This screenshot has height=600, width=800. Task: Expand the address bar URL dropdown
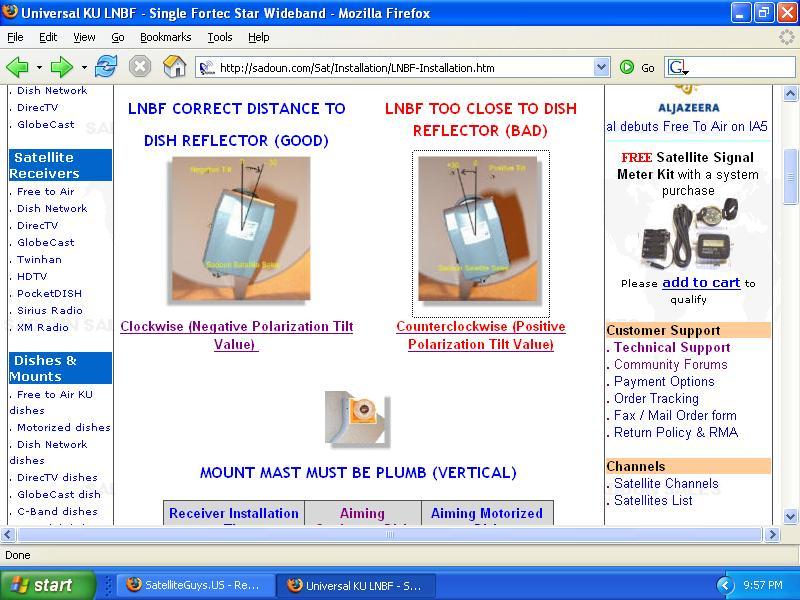602,67
